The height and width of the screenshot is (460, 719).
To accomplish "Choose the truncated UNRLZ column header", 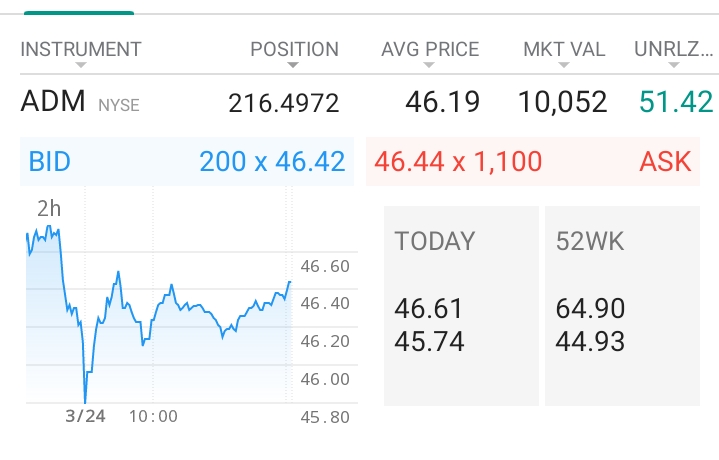I will pos(673,49).
